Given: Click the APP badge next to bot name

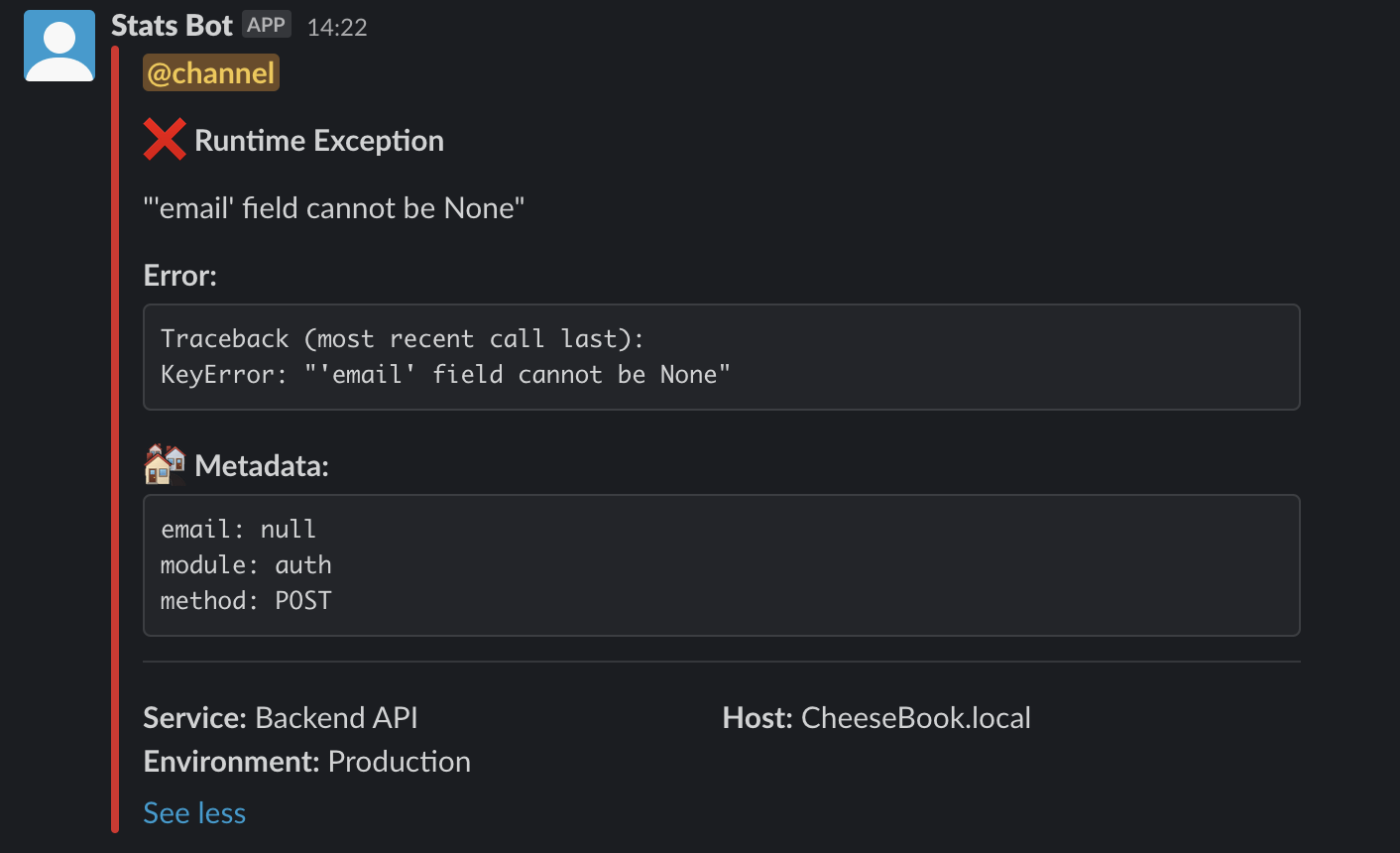Looking at the screenshot, I should point(266,25).
